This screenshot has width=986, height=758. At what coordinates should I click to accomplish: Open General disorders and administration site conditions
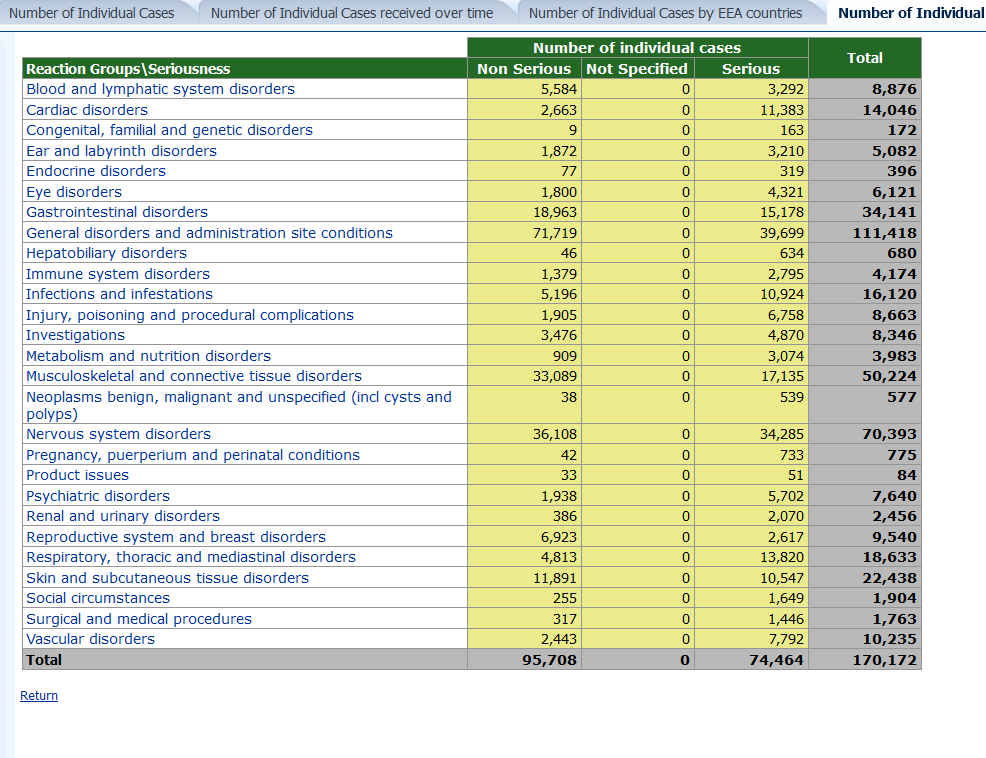coord(209,233)
